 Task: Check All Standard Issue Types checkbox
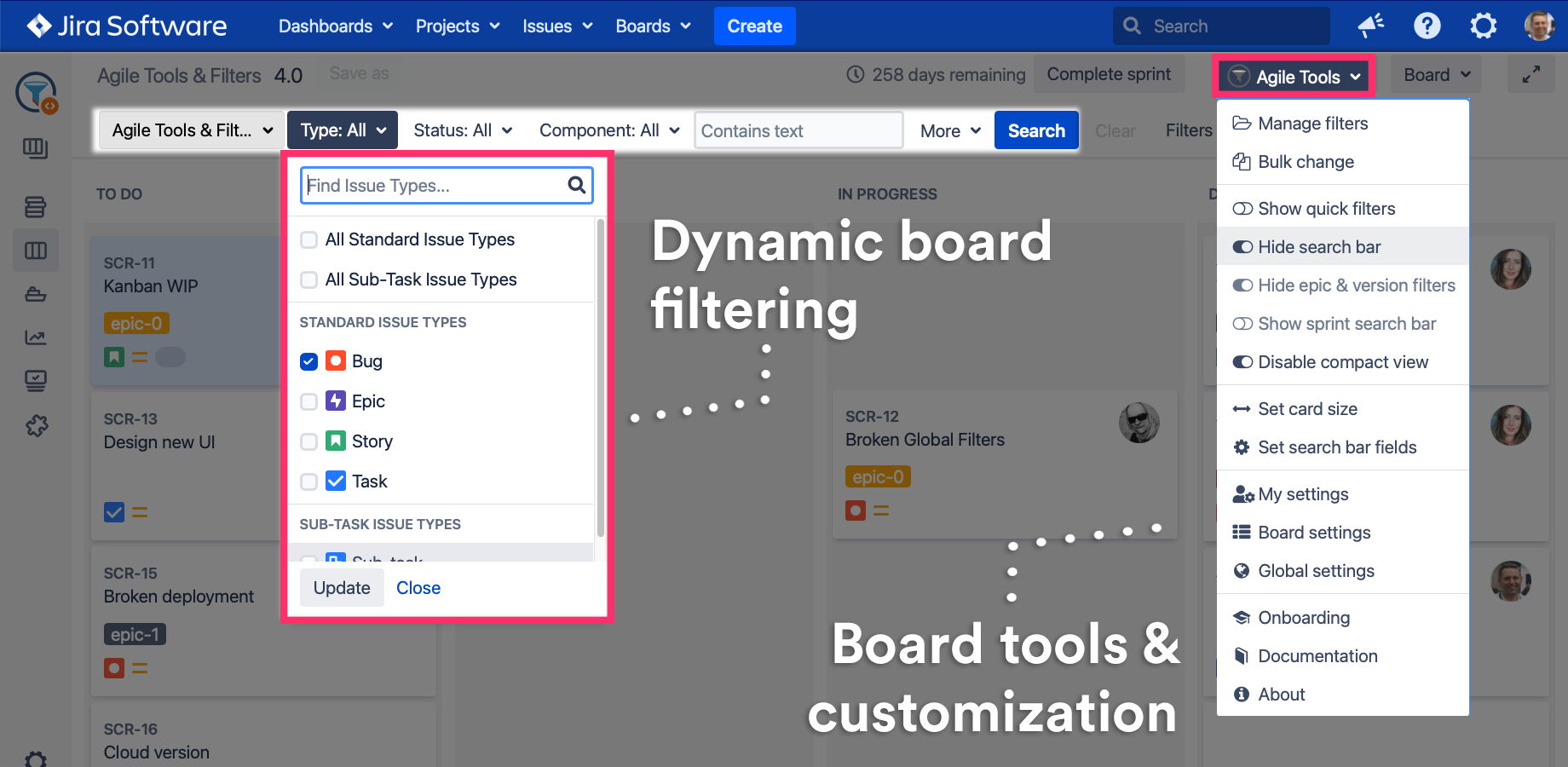[x=308, y=239]
